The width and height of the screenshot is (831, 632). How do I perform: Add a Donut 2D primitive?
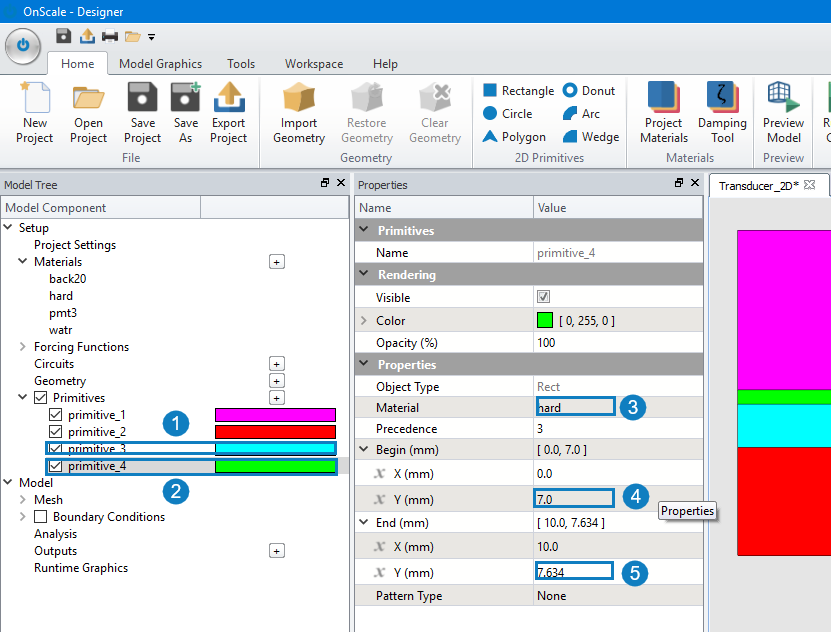pyautogui.click(x=589, y=91)
